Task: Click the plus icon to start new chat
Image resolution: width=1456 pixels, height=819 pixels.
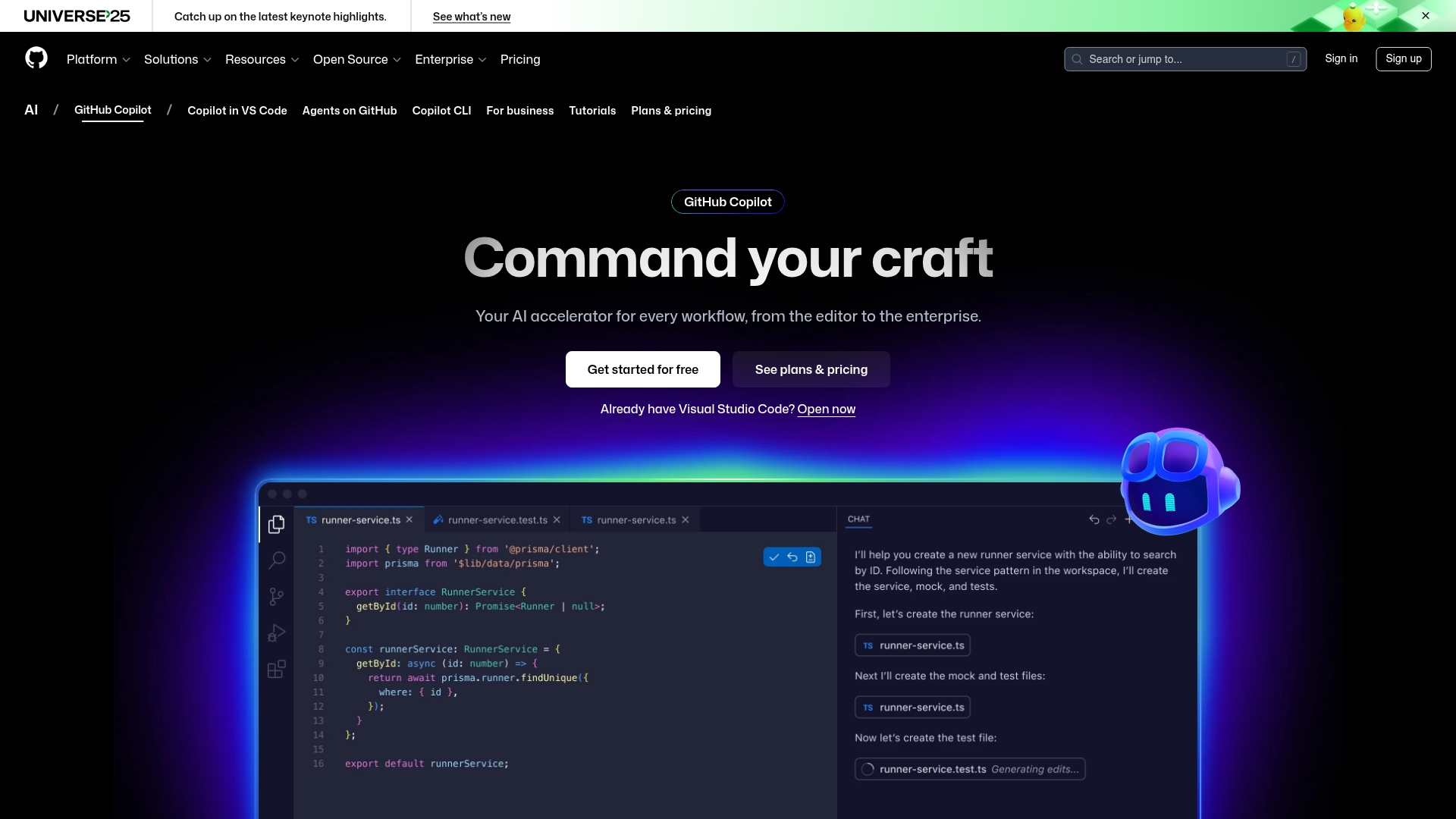Action: coord(1128,520)
